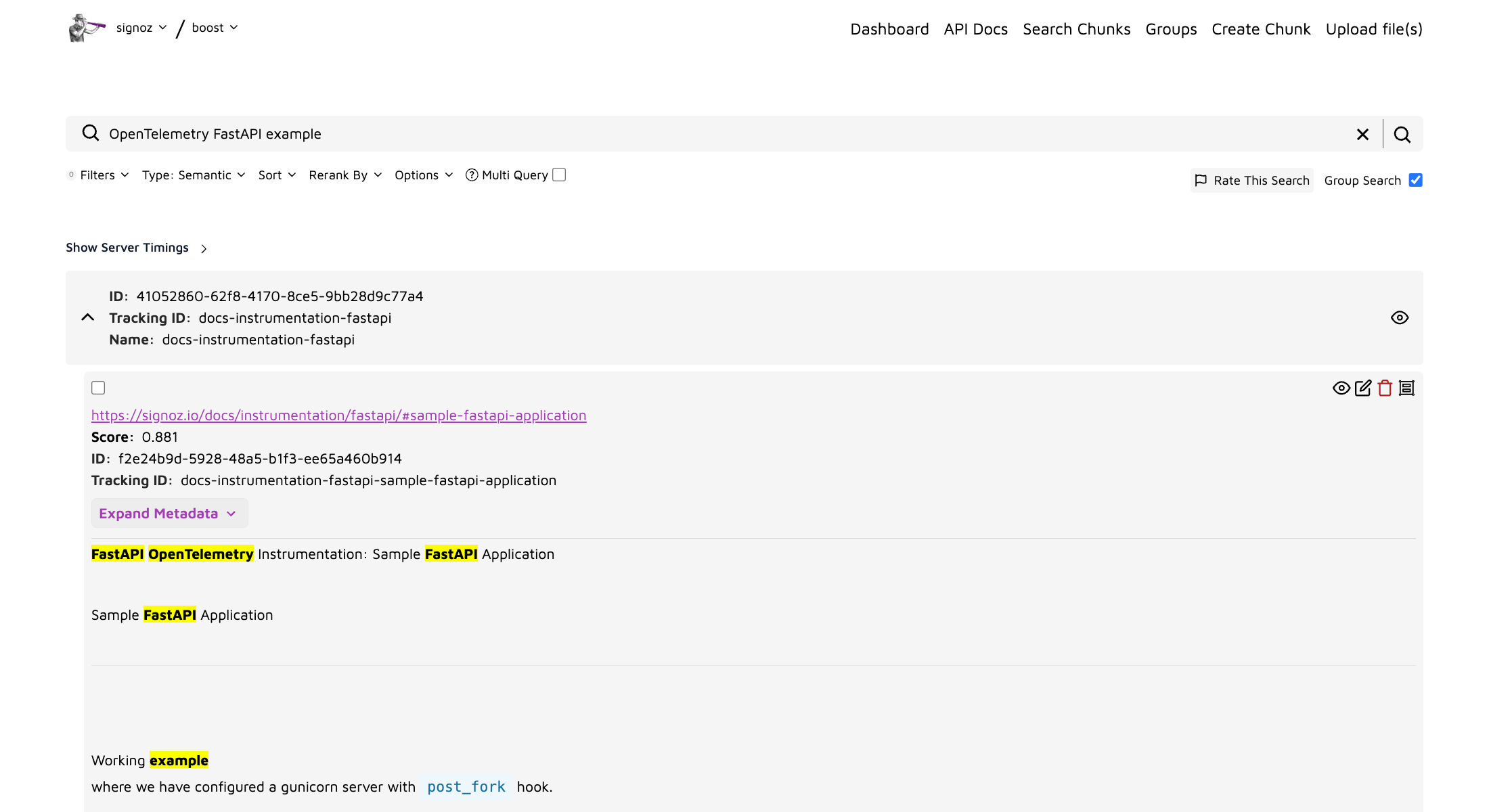This screenshot has width=1489, height=812.
Task: Collapse the docs-instrumentation-fastapi group chevron
Action: tap(87, 317)
